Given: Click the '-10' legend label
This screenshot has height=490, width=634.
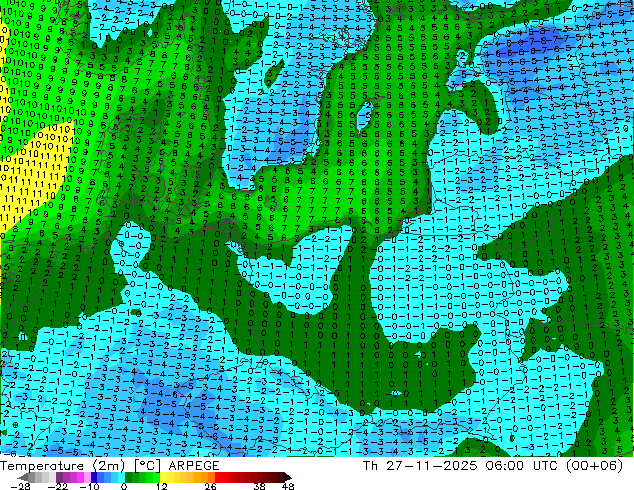Looking at the screenshot, I should (x=89, y=486).
